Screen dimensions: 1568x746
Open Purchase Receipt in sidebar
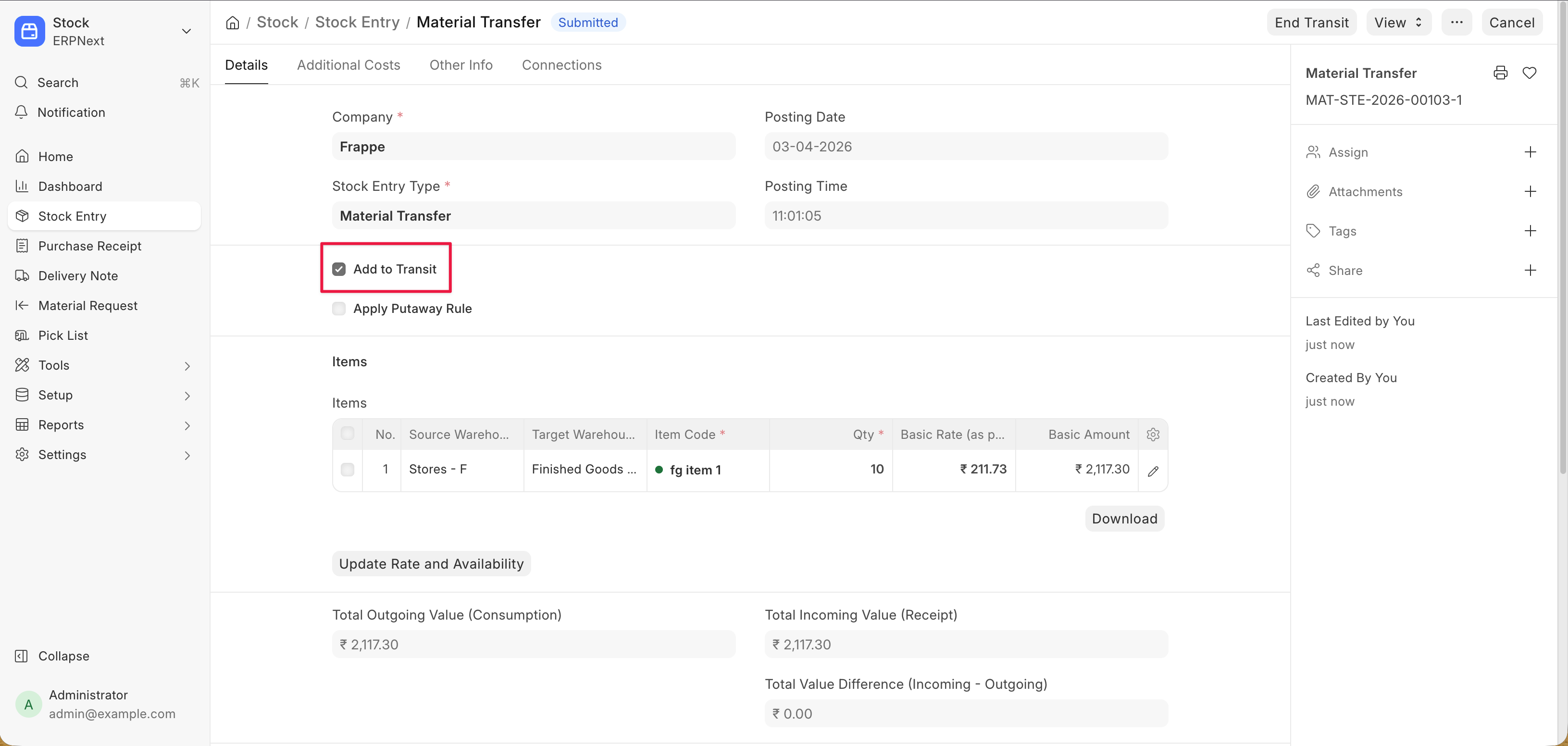point(89,246)
